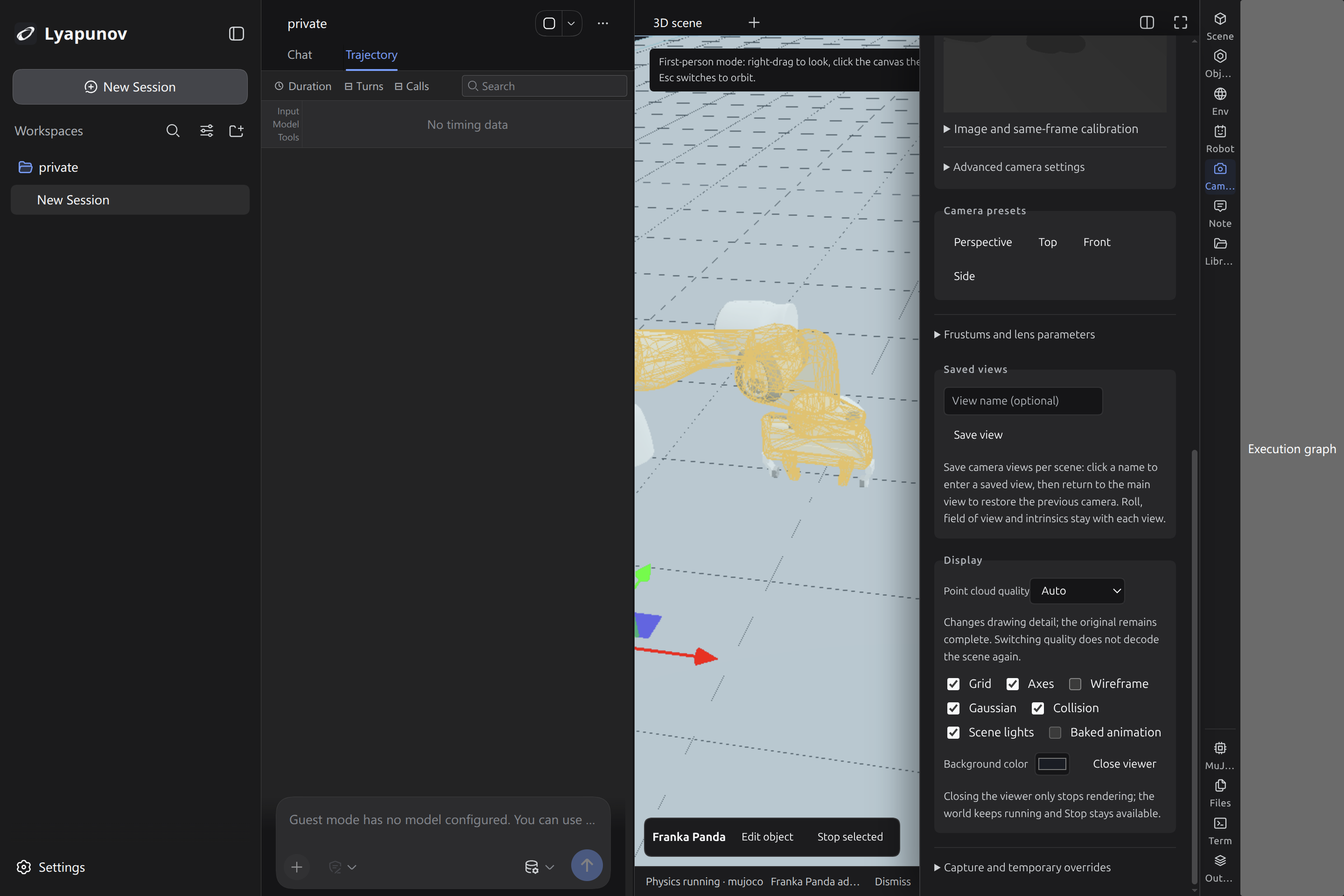Image resolution: width=1344 pixels, height=896 pixels.
Task: Open the Camera side panel tab
Action: tap(1219, 176)
